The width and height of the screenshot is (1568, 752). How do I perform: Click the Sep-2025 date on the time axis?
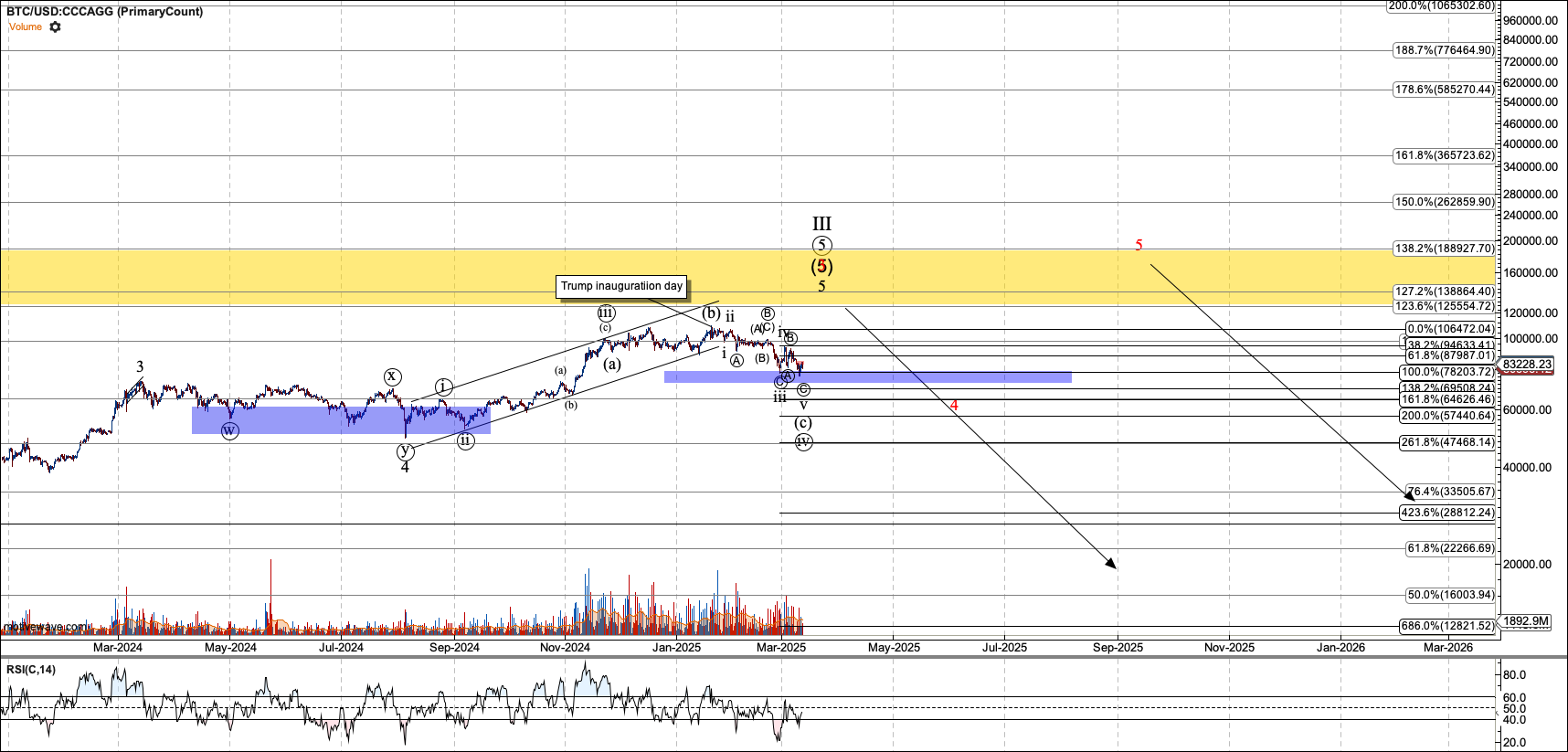pyautogui.click(x=1118, y=647)
